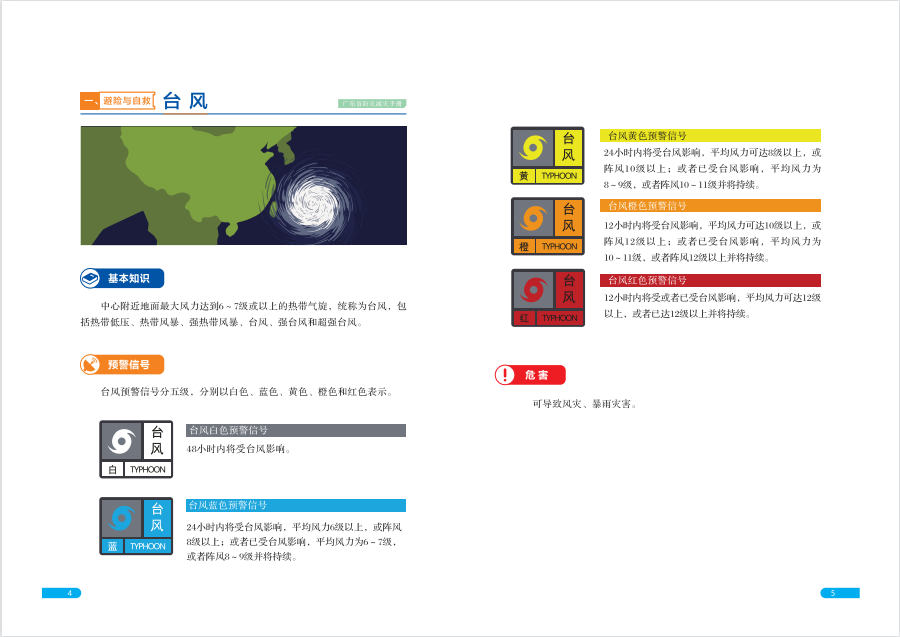Click the 台风白色预警信号 gray heading bar
The height and width of the screenshot is (637, 900).
(296, 430)
